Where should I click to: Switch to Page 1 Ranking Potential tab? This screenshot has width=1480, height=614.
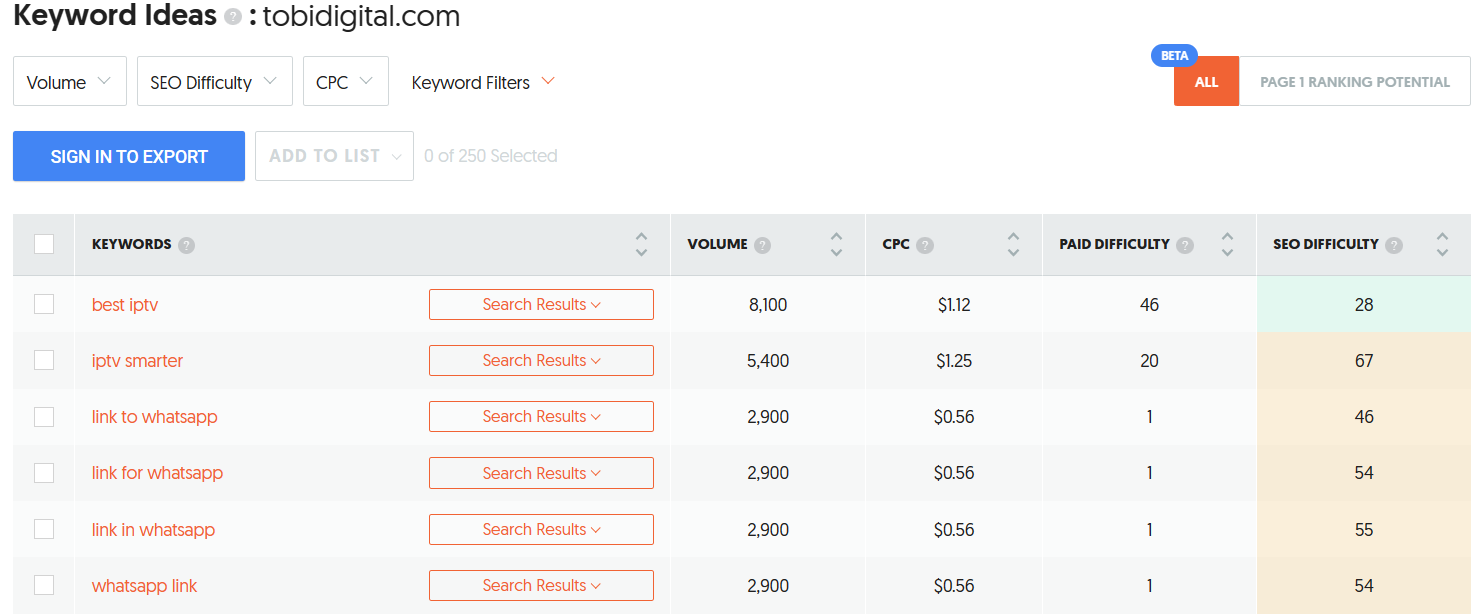[1354, 82]
